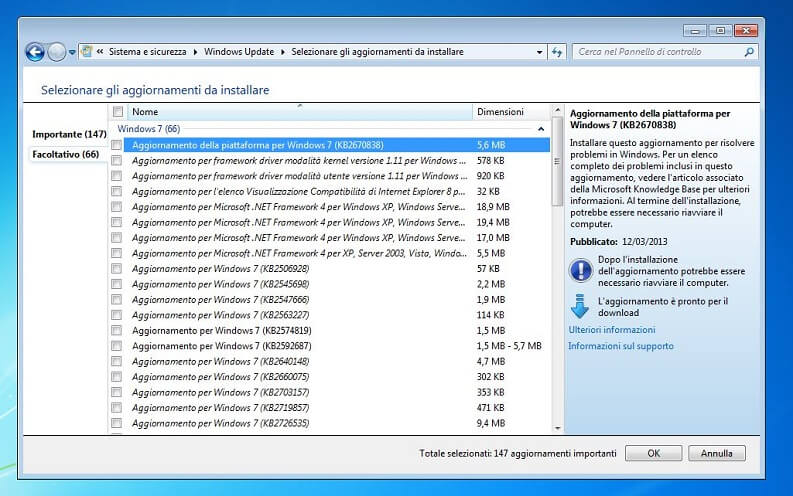The image size is (793, 496).
Task: Expand the 'Sistema e sicurezza' breadcrumb arrow
Action: pyautogui.click(x=195, y=52)
